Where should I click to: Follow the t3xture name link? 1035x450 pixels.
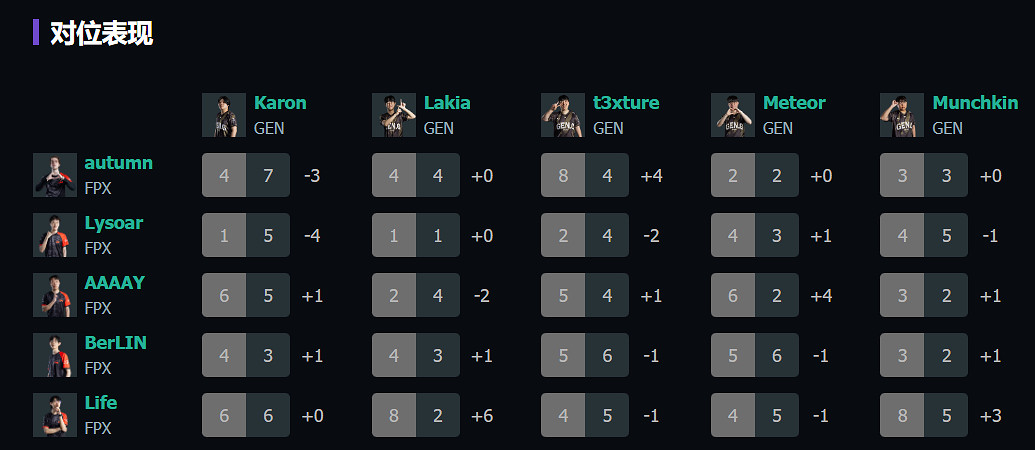[626, 103]
